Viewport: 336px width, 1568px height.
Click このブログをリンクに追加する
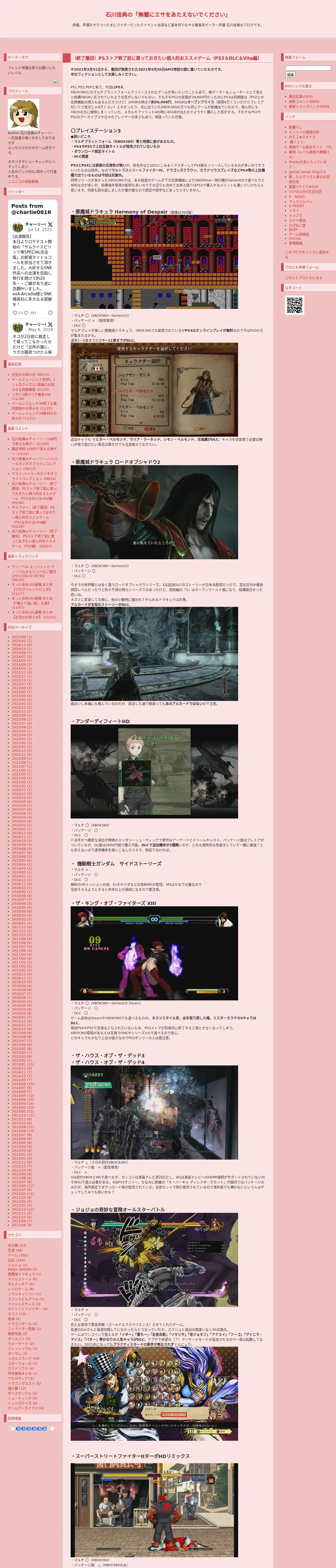307,255
